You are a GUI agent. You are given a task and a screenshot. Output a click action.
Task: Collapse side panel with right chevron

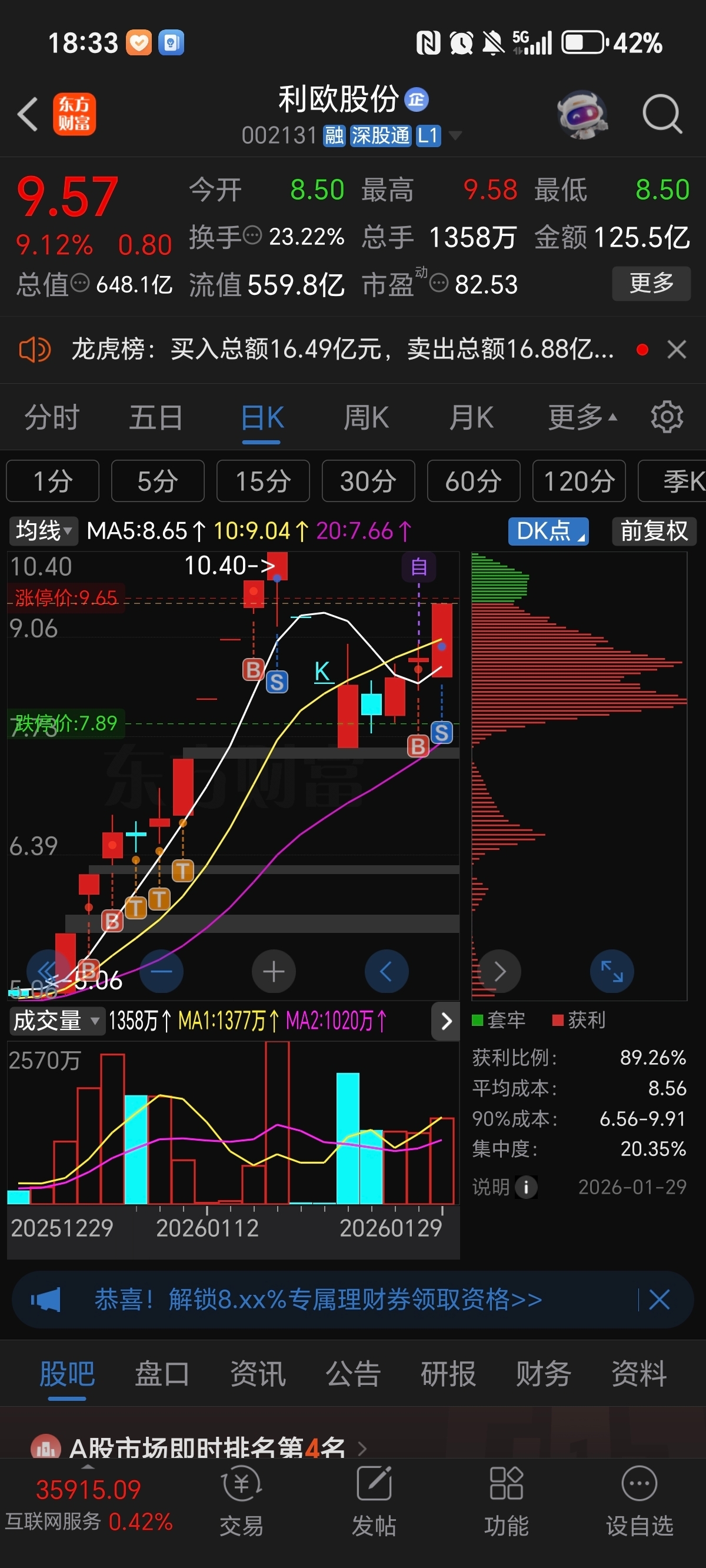point(446,1021)
